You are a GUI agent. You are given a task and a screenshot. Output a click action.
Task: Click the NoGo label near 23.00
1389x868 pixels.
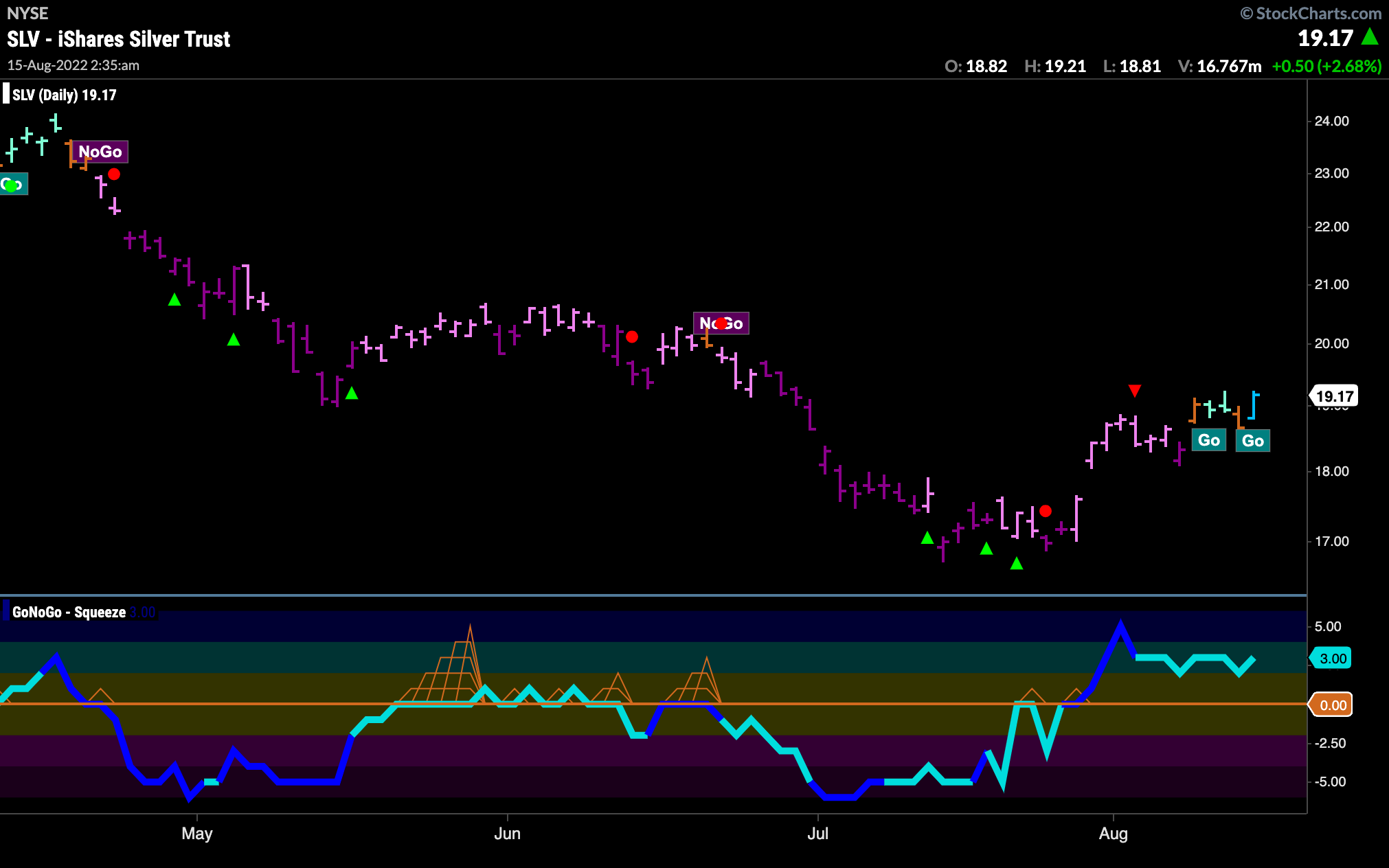coord(100,152)
